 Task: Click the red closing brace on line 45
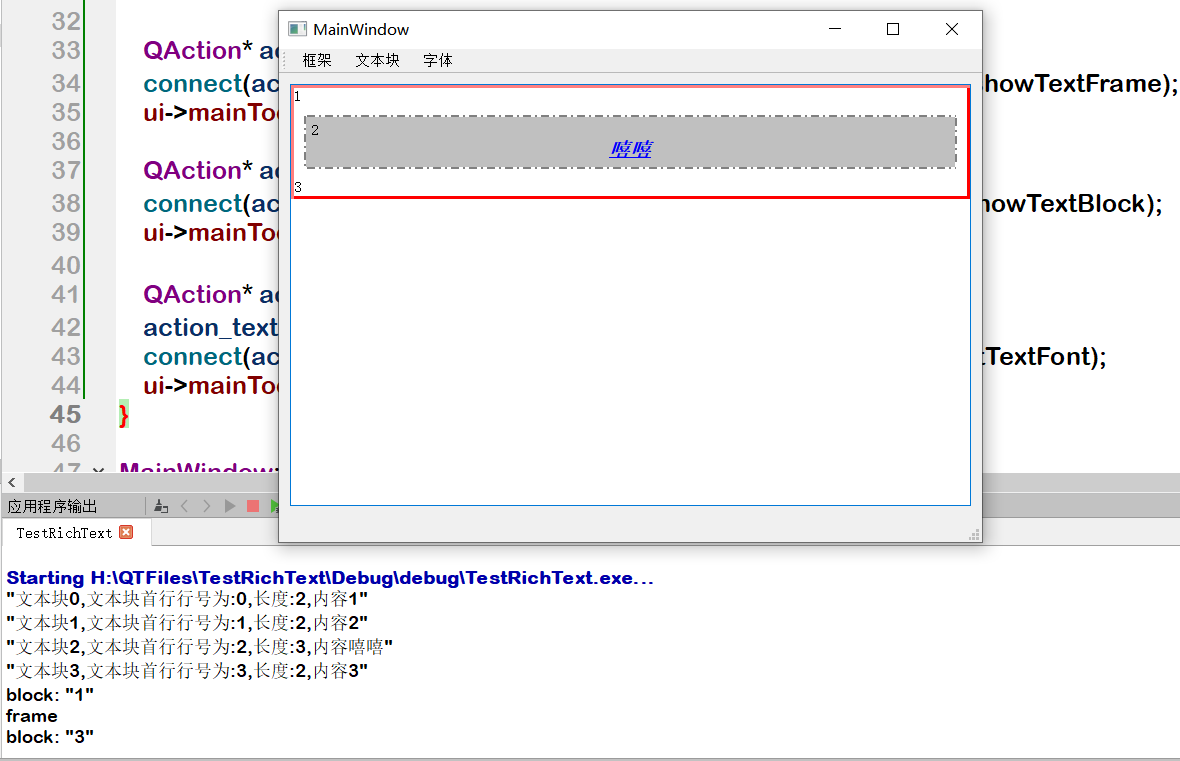pos(124,415)
